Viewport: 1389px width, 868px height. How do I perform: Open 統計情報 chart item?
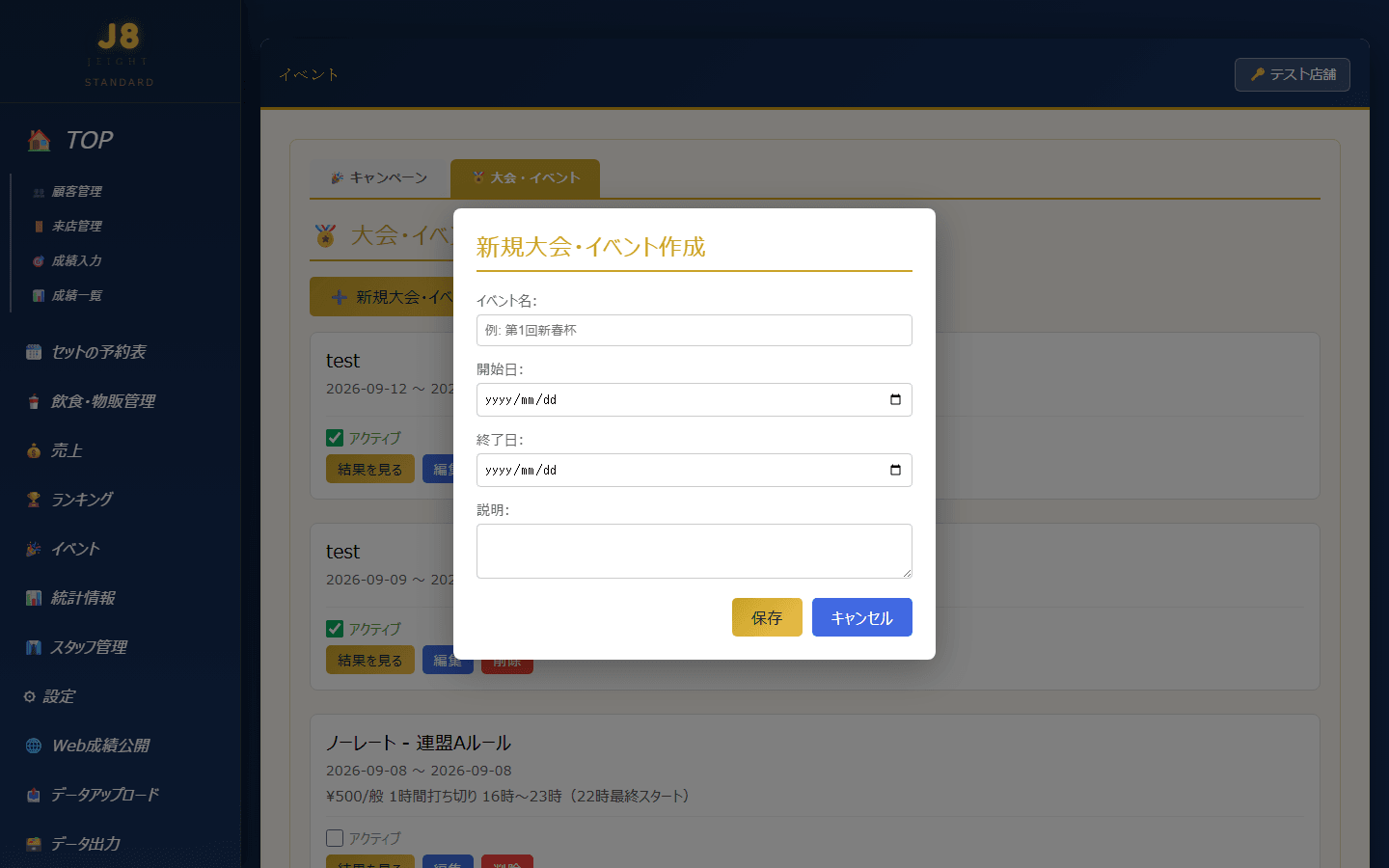coord(70,598)
